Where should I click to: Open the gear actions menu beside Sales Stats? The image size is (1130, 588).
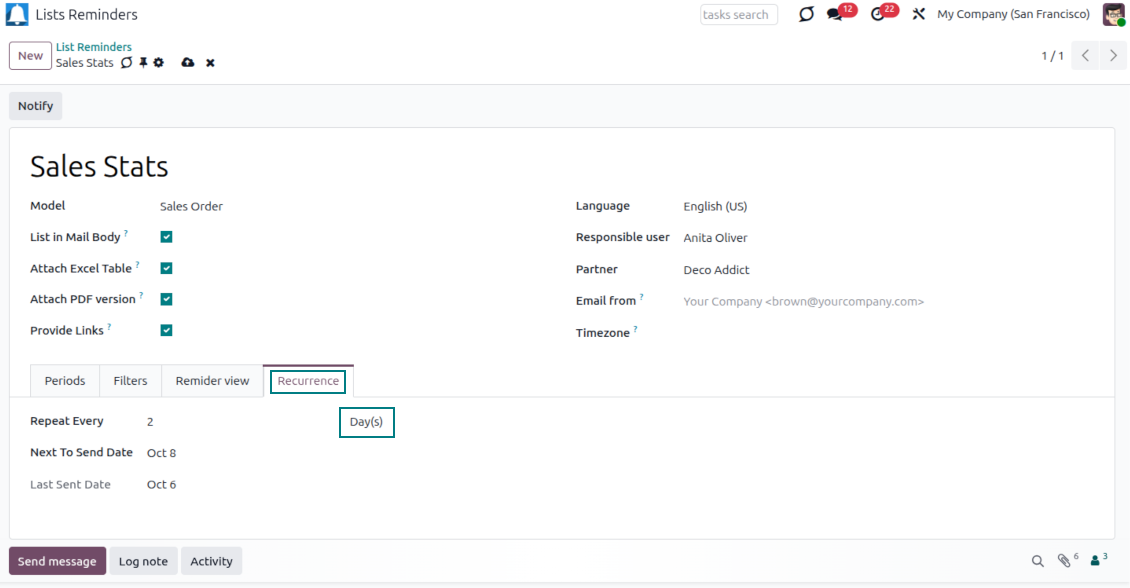pyautogui.click(x=159, y=63)
